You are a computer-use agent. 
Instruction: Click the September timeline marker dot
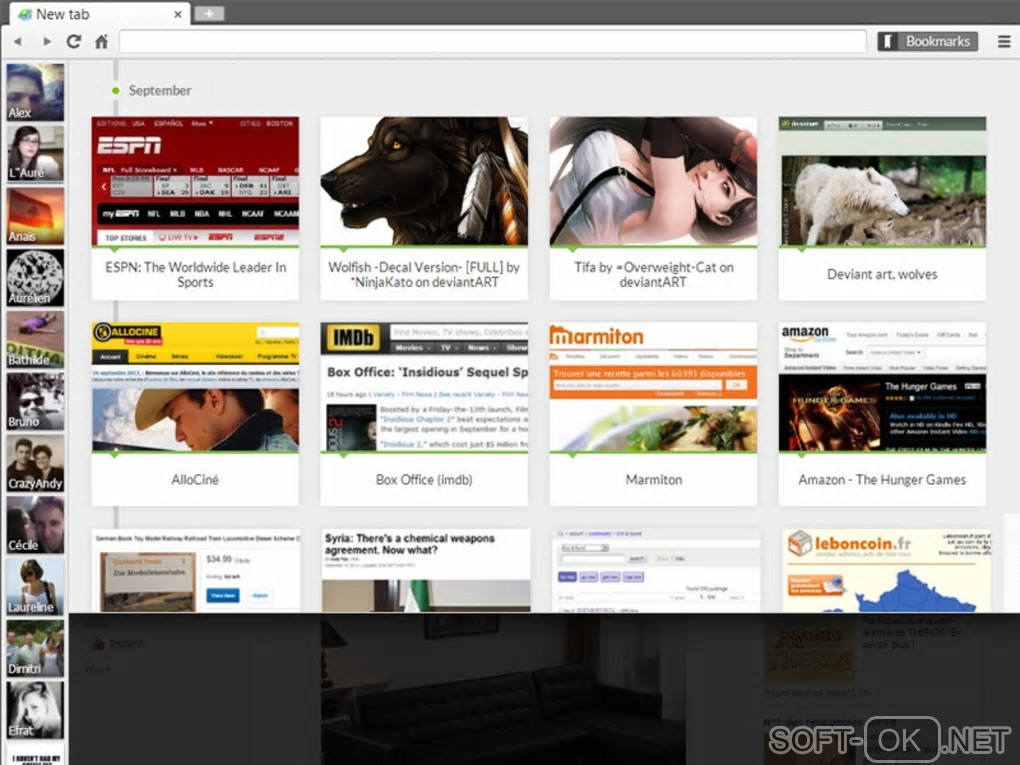pos(116,90)
